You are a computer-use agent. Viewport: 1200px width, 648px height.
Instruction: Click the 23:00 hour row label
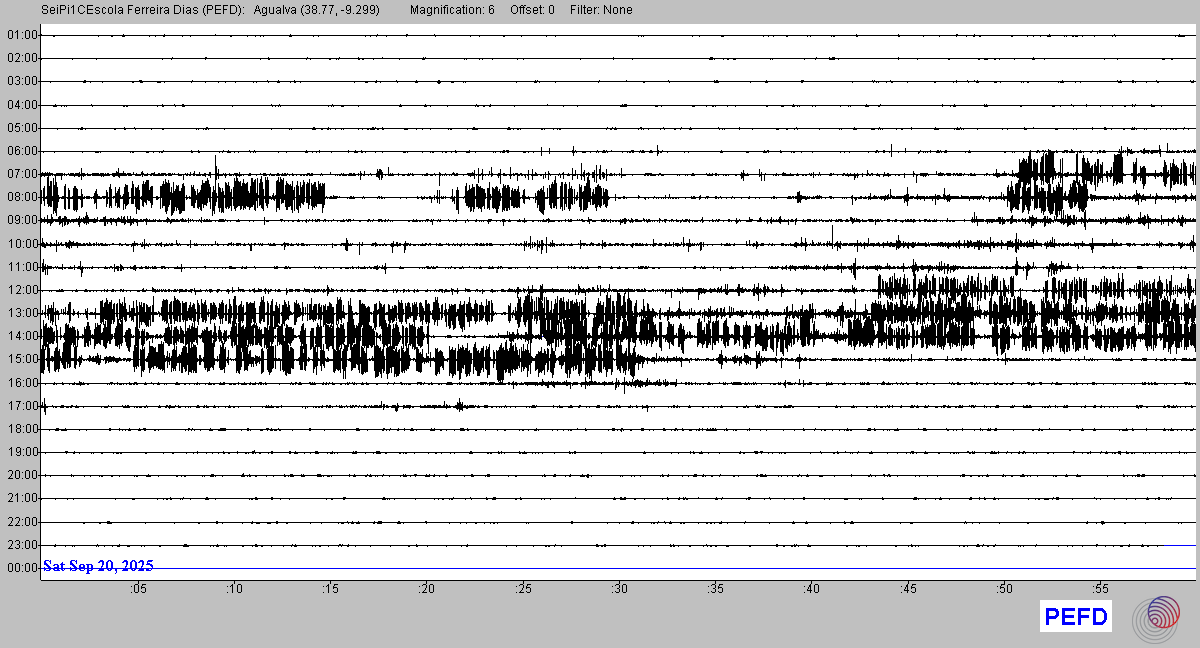22,545
